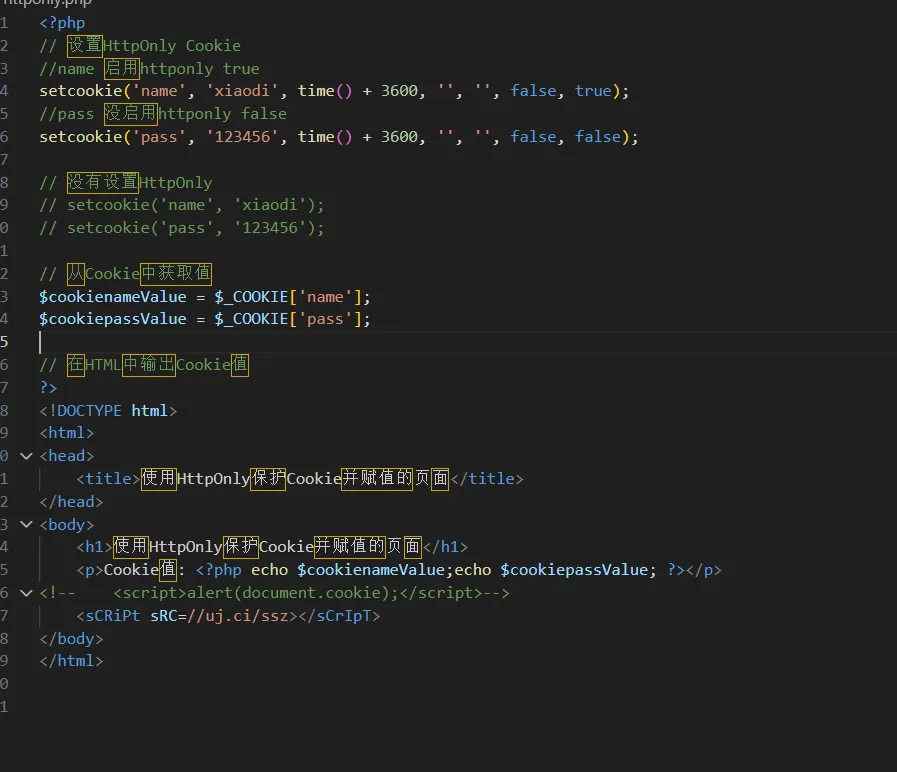The image size is (897, 772).
Task: Collapse the HTML comment fold chevron
Action: 26,593
